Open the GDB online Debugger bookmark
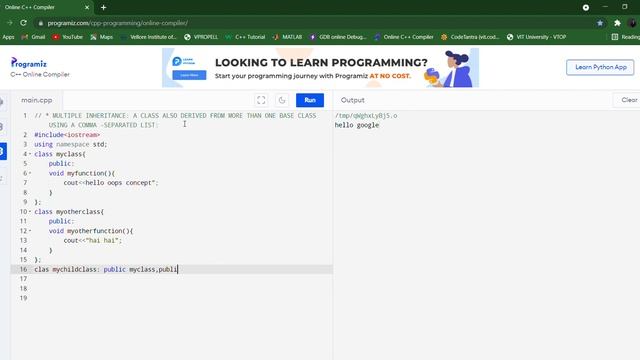This screenshot has width=640, height=360. [x=338, y=37]
